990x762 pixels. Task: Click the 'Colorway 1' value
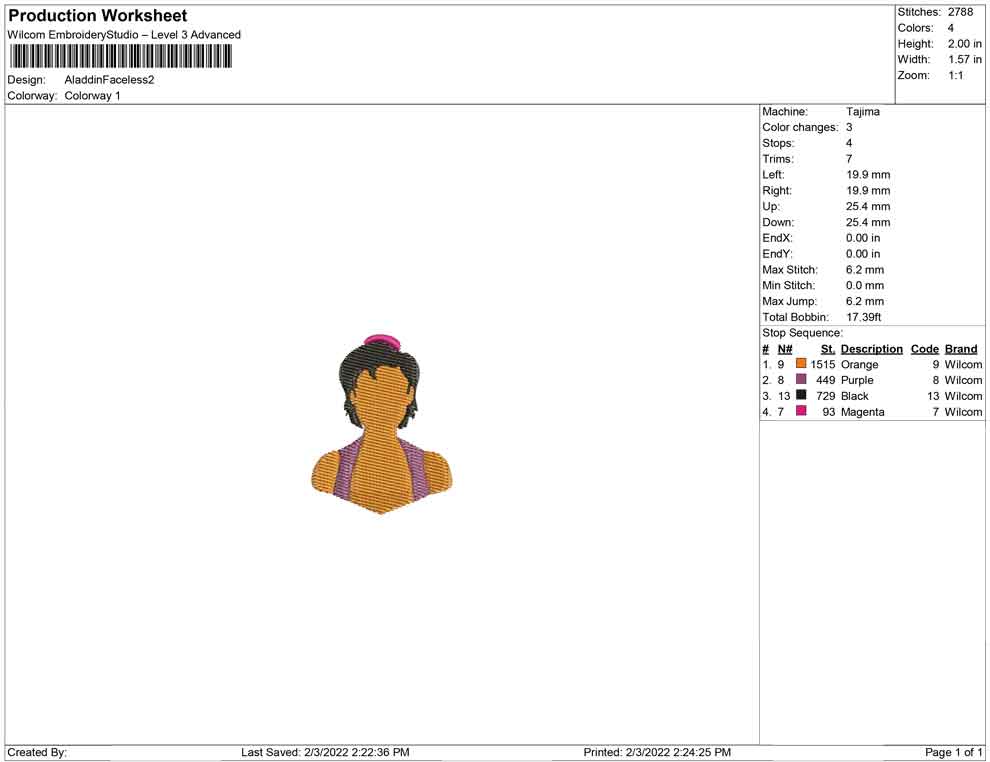coord(92,96)
